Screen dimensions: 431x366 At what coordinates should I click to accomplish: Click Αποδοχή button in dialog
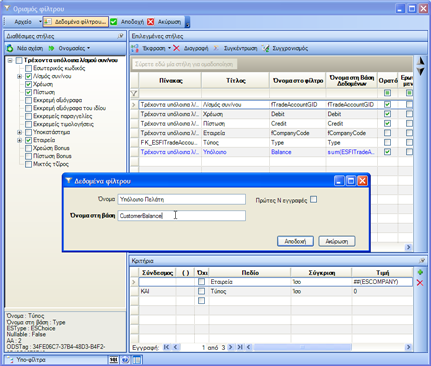295,241
